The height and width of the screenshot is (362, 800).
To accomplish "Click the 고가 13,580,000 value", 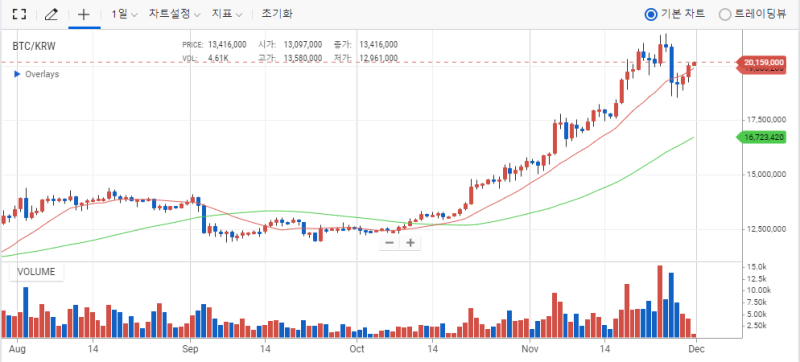I will 303,58.
